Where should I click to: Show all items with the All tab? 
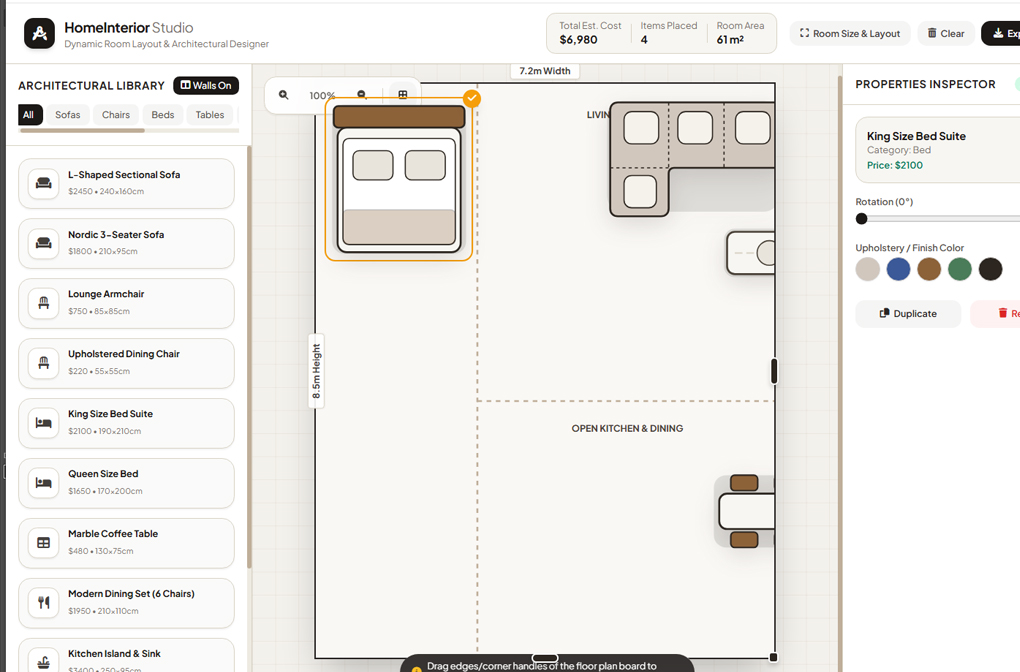click(28, 114)
